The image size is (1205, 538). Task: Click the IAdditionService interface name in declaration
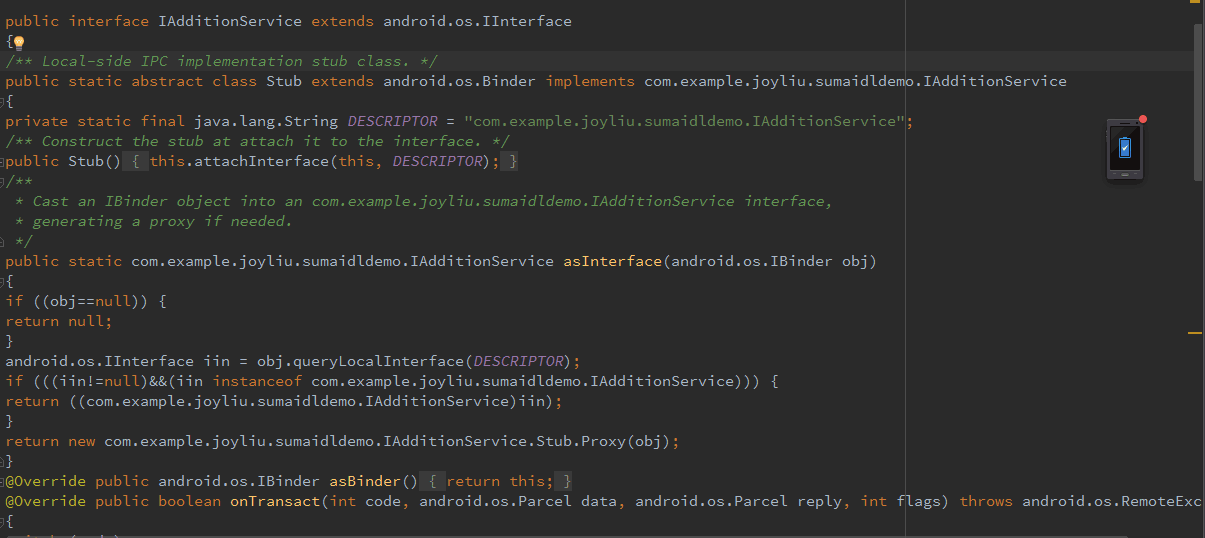230,21
